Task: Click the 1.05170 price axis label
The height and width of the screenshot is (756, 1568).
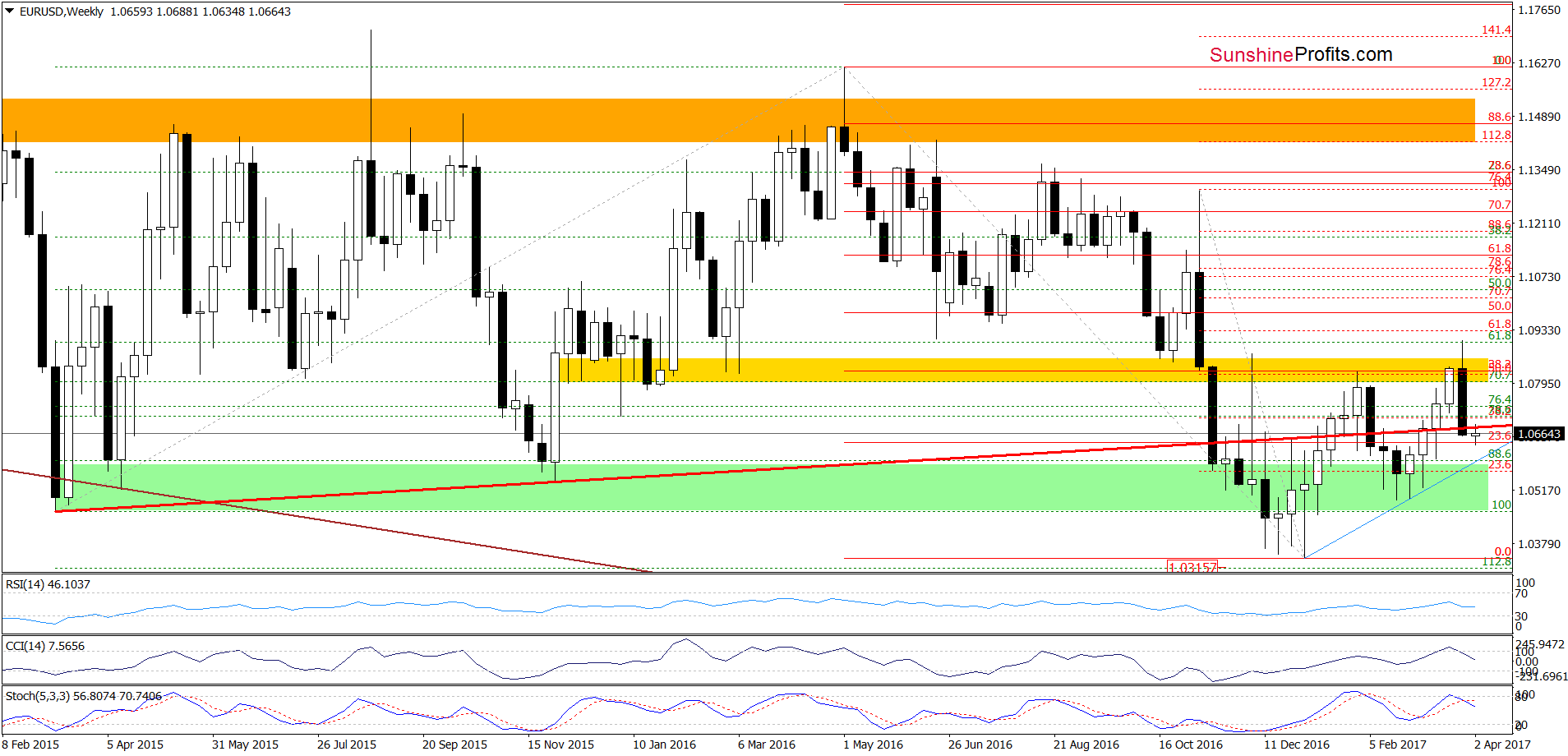Action: (x=1539, y=491)
